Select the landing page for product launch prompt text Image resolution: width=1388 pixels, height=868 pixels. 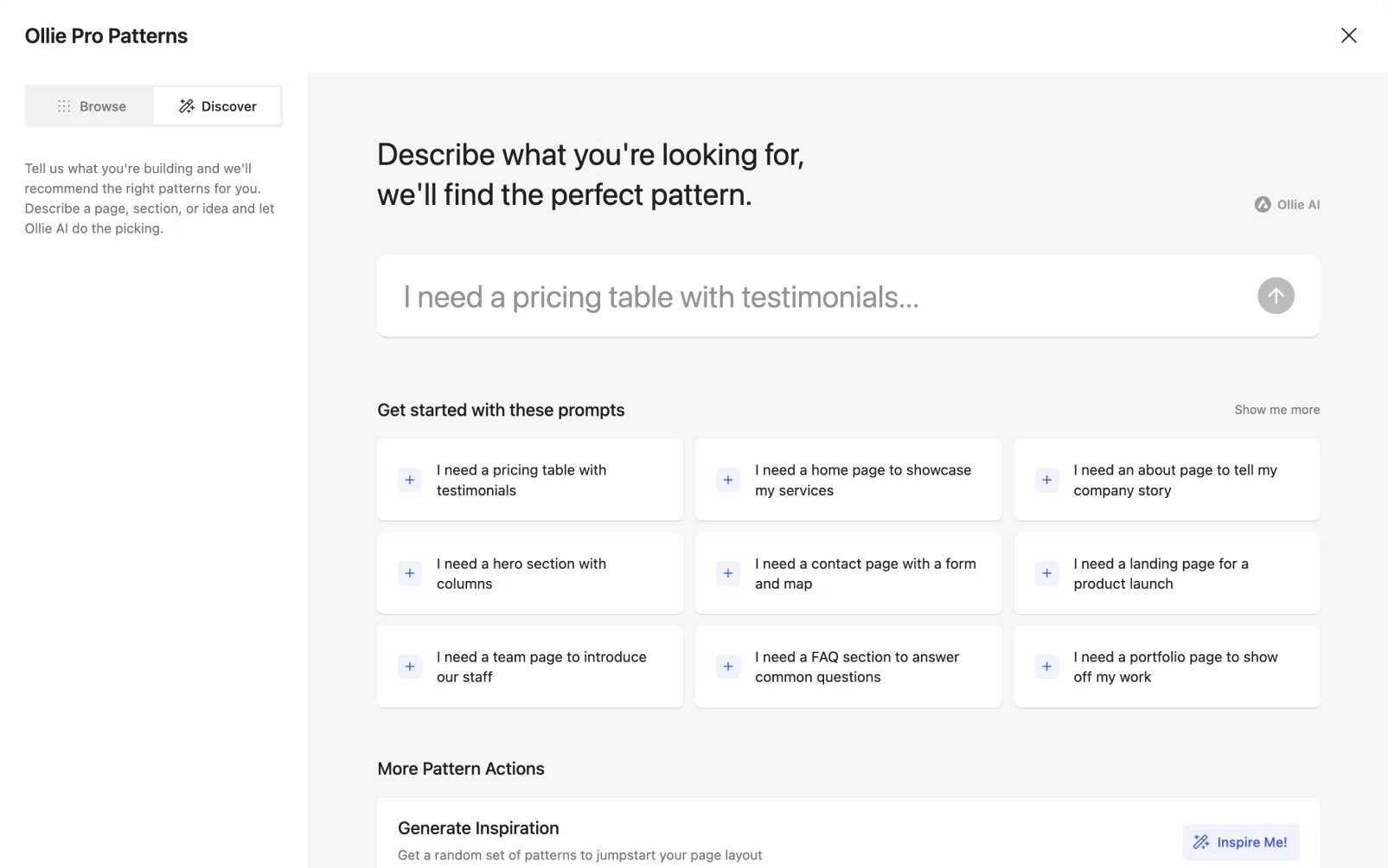(1161, 573)
